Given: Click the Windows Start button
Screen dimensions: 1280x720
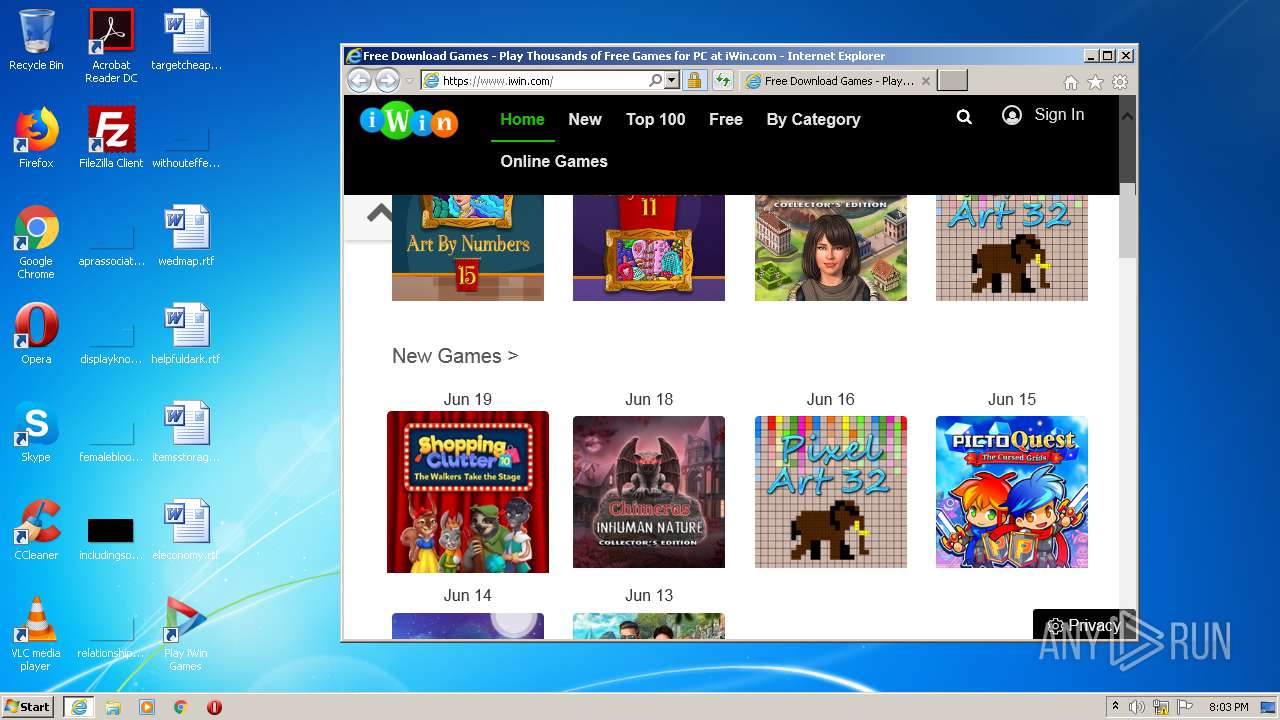Looking at the screenshot, I should 27,707.
